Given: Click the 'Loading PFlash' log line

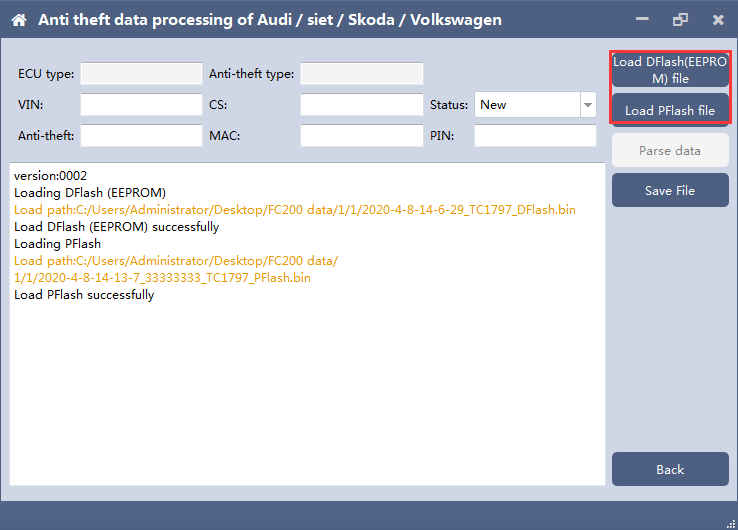Looking at the screenshot, I should coord(57,244).
